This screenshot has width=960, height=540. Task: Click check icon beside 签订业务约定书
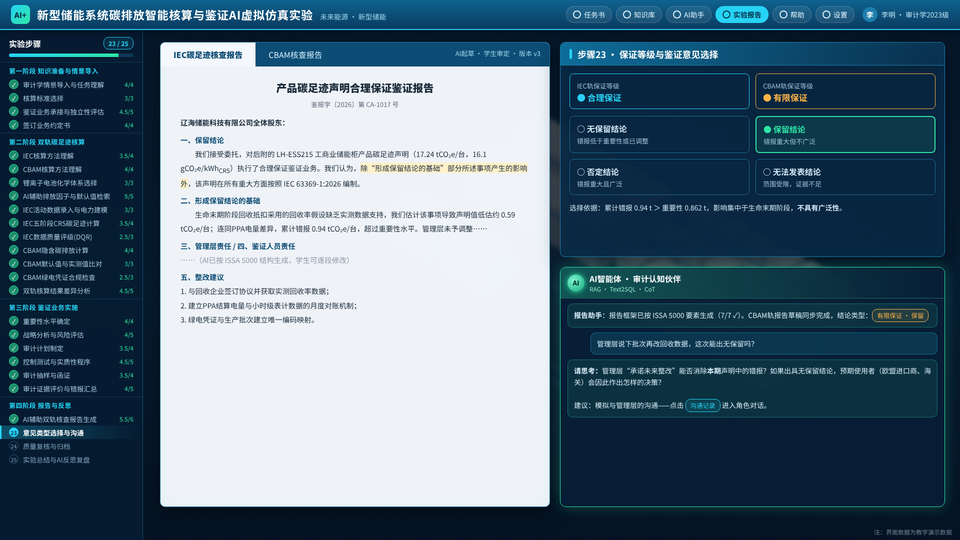pos(13,125)
